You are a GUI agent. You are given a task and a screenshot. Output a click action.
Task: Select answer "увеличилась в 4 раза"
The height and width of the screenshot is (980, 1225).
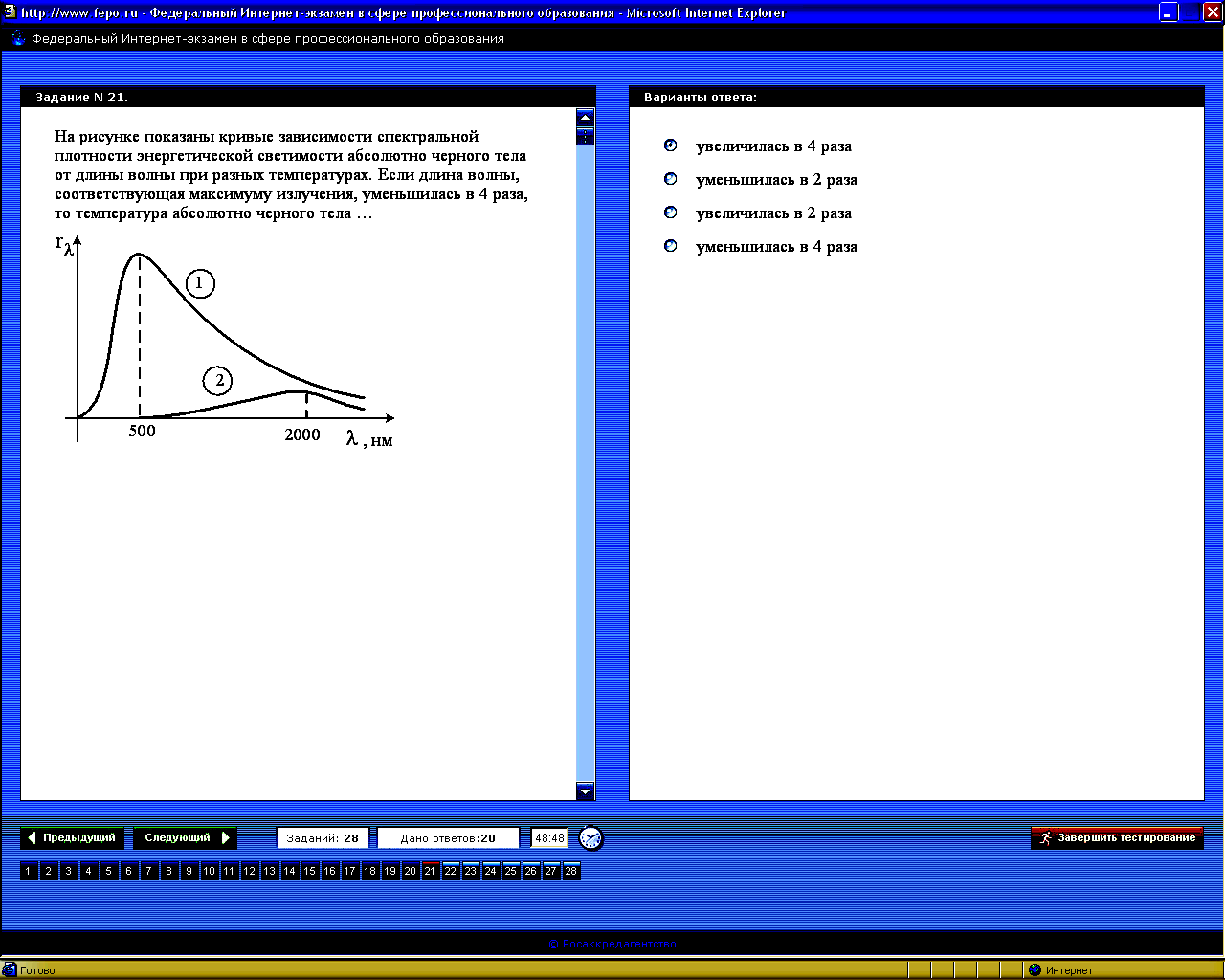[x=670, y=145]
